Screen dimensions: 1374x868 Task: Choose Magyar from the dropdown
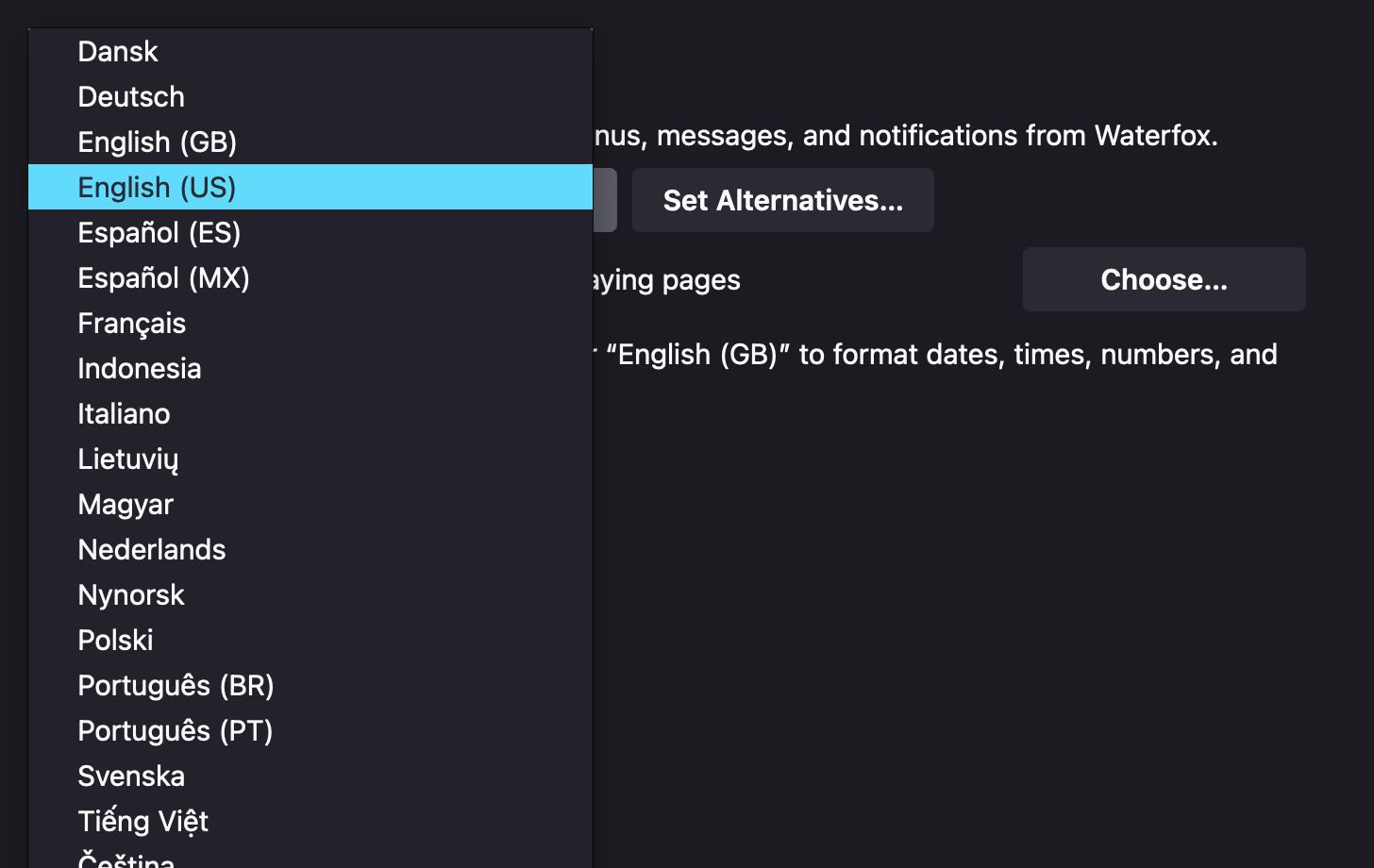[125, 504]
